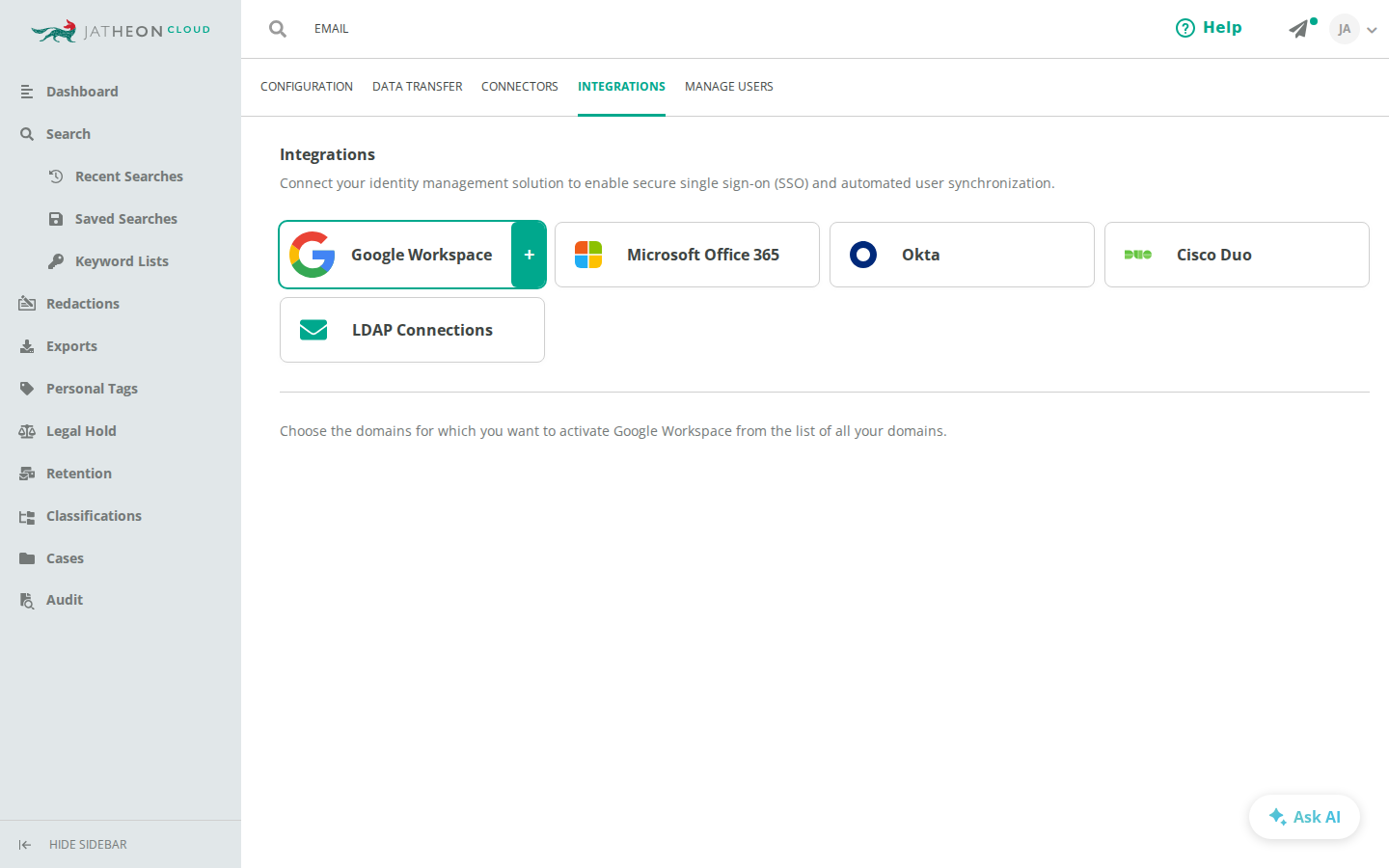1389x868 pixels.
Task: Select the Okta integration card
Action: (x=962, y=255)
